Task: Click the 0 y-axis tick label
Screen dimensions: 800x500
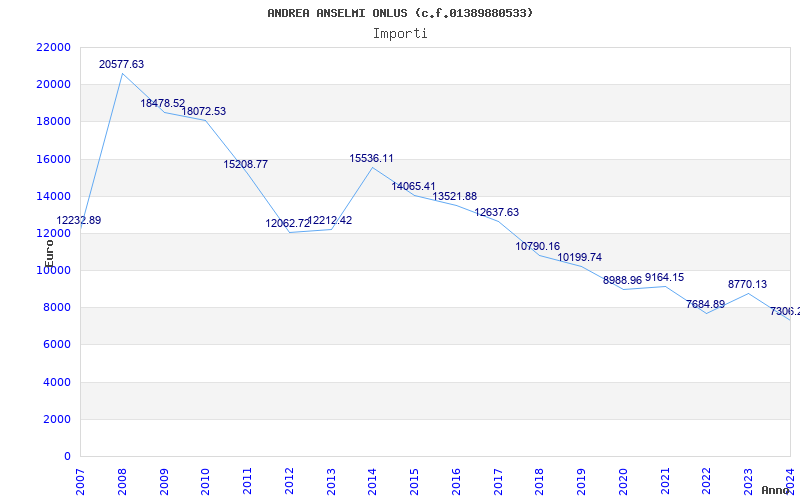Action: 67,457
